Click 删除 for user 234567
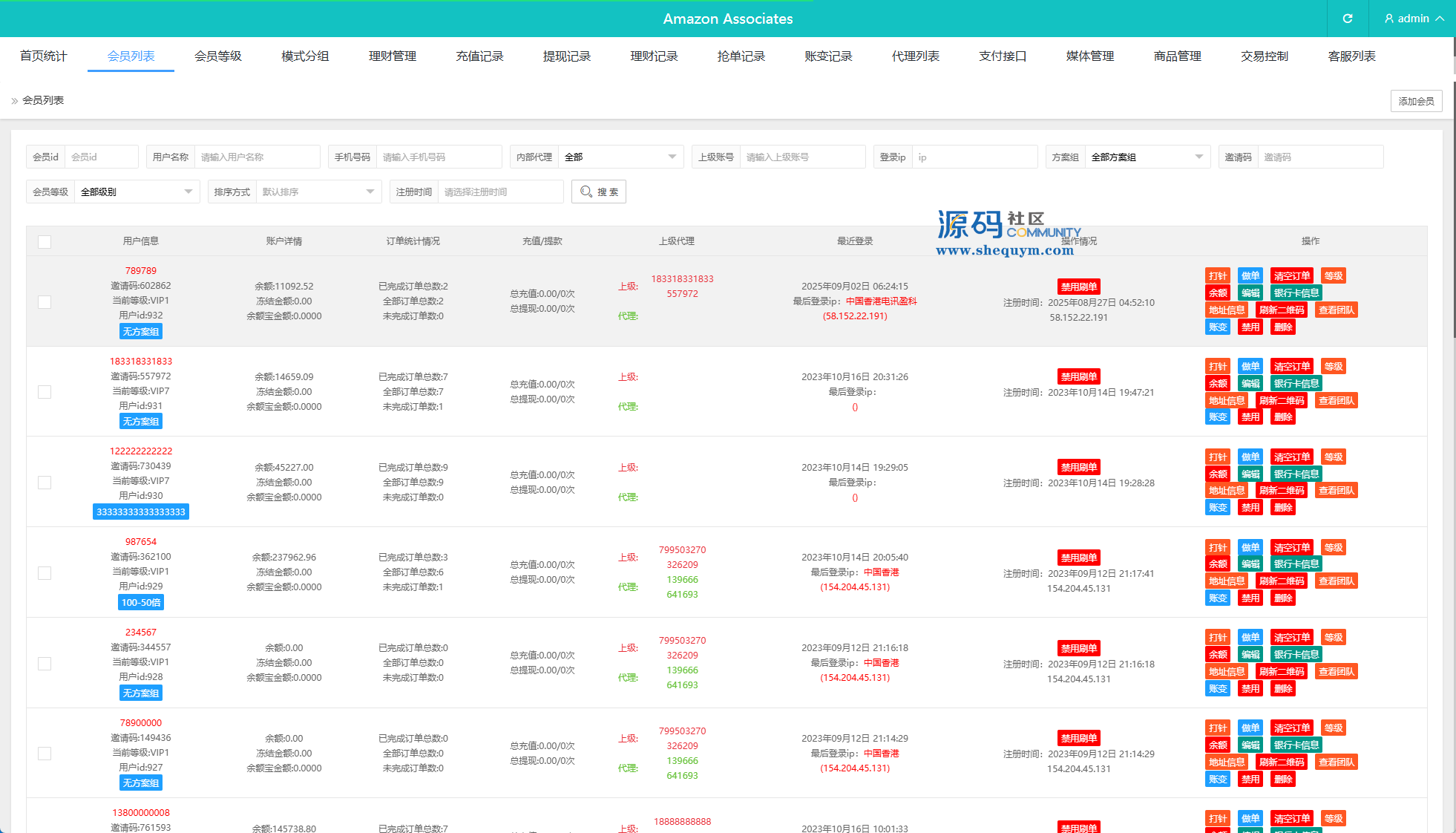1456x833 pixels. click(x=1283, y=689)
